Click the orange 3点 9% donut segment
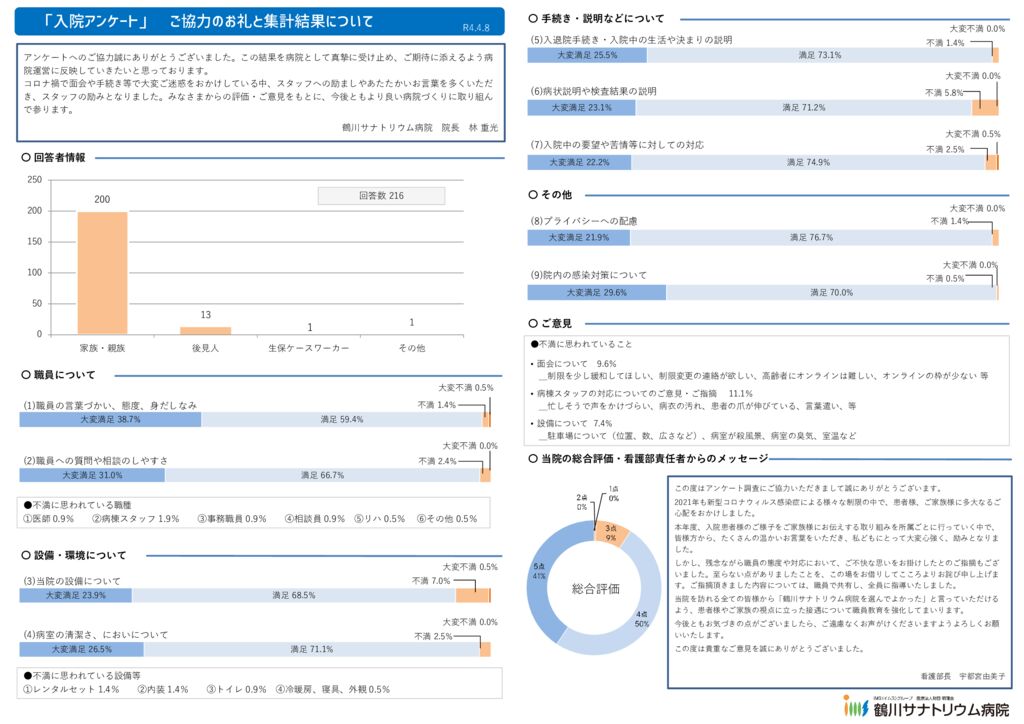1024x724 pixels. tap(612, 532)
